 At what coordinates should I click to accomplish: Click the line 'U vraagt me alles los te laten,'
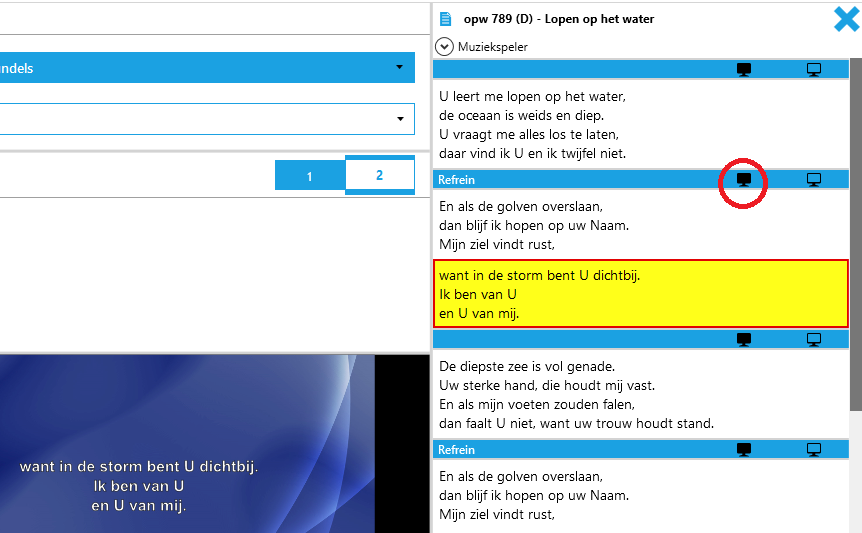(529, 135)
